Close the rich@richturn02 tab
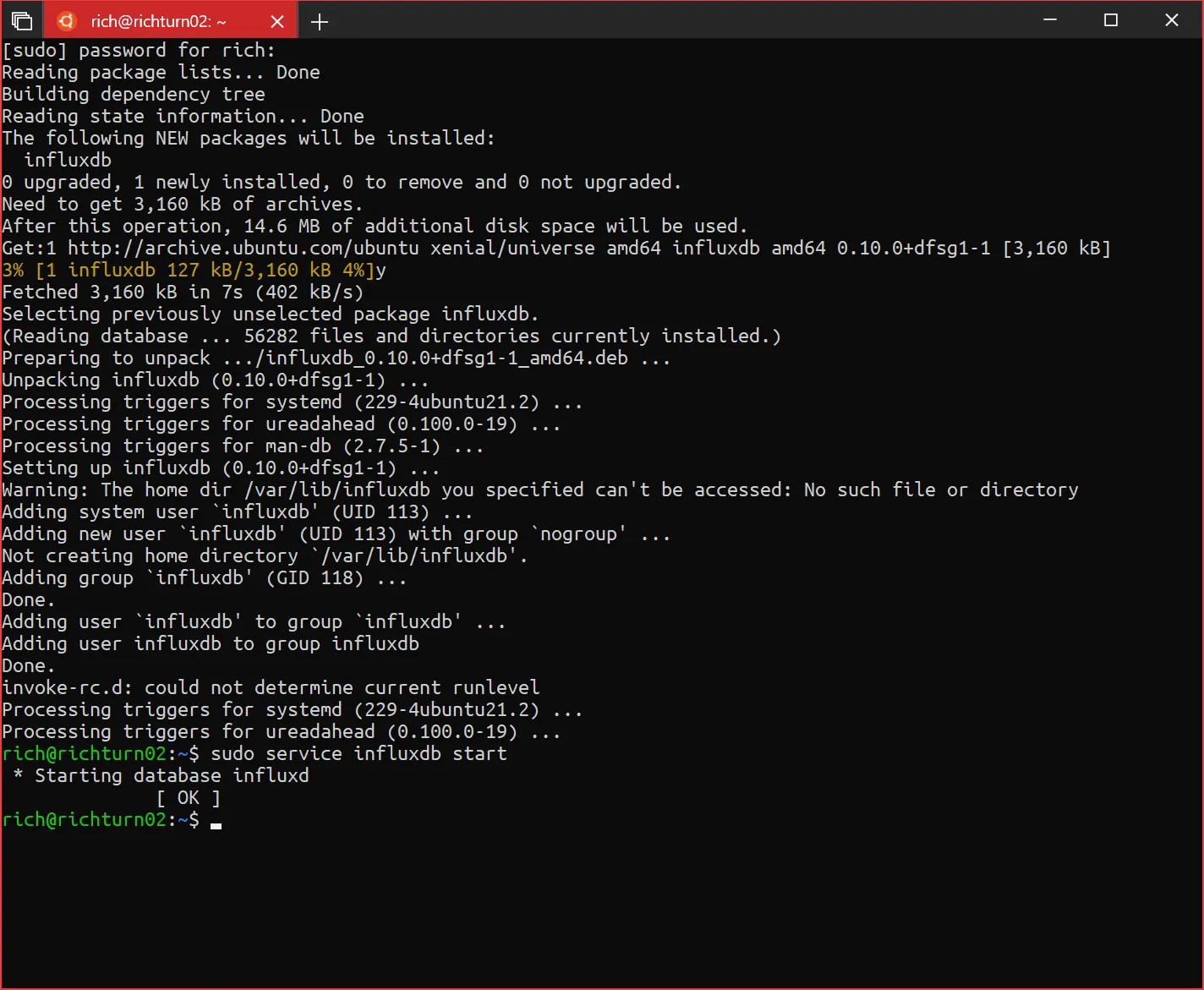Image resolution: width=1204 pixels, height=990 pixels. tap(276, 22)
